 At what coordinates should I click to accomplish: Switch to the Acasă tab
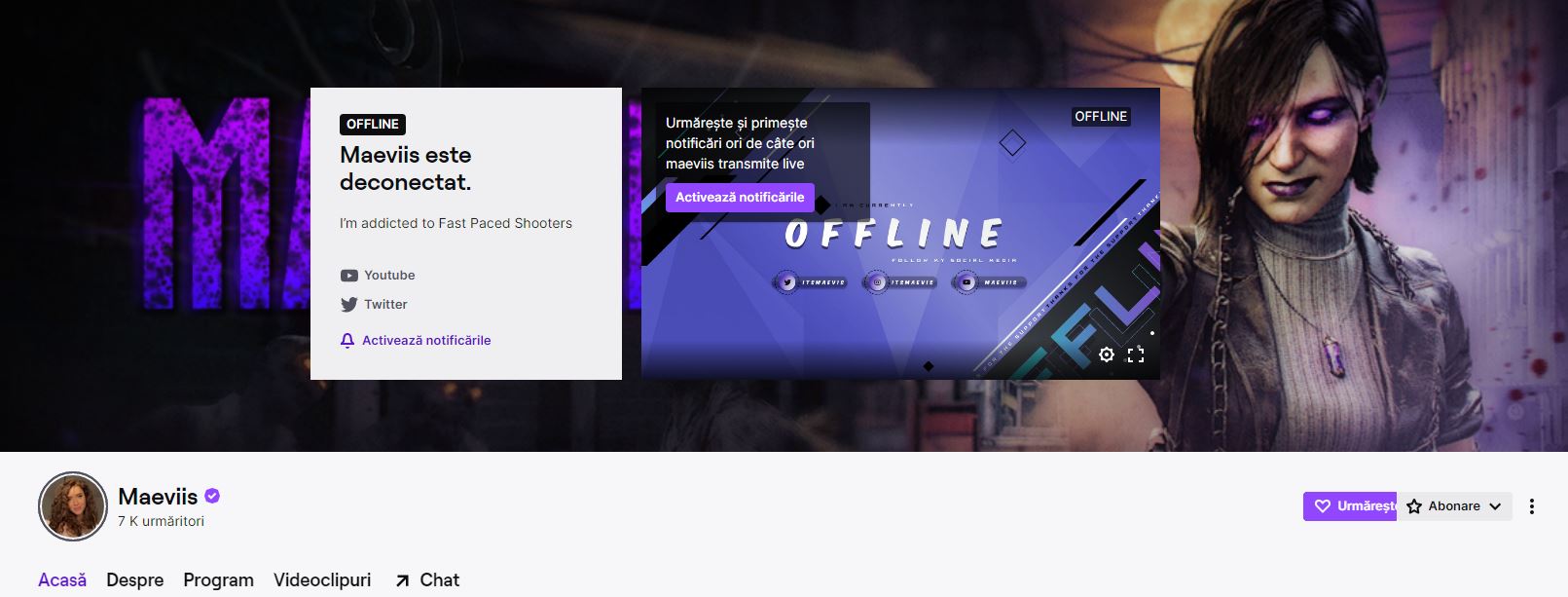click(62, 580)
